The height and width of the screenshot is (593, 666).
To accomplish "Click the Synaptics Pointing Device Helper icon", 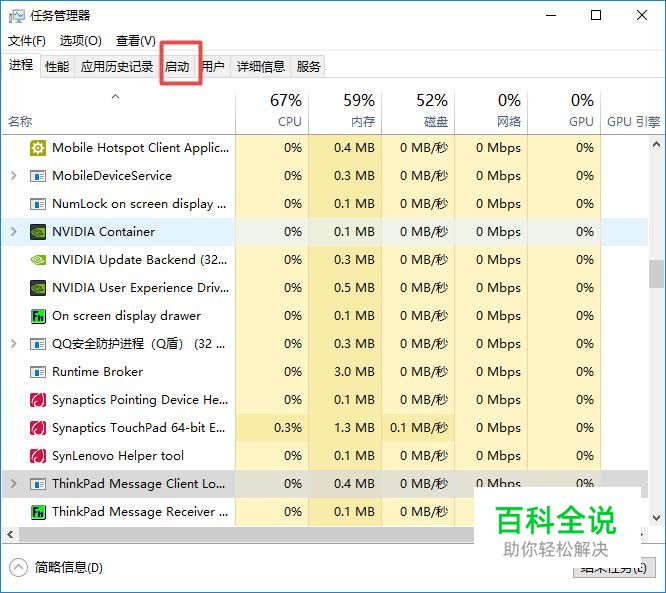I will (x=38, y=400).
